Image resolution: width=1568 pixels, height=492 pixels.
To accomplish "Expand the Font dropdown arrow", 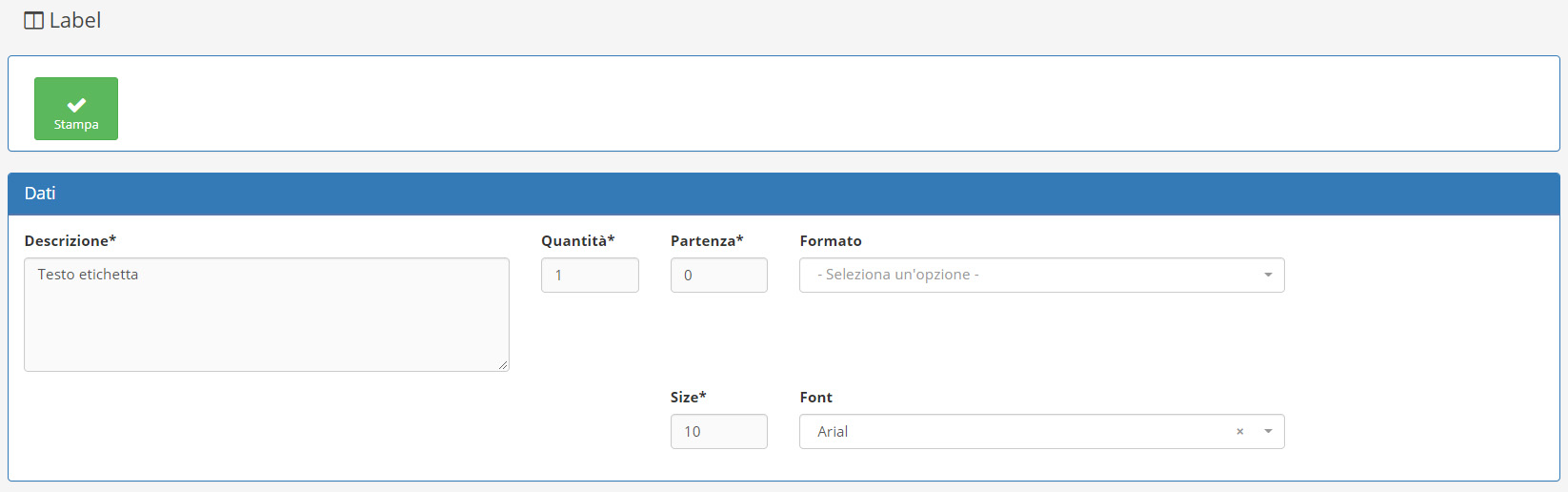I will click(1268, 432).
